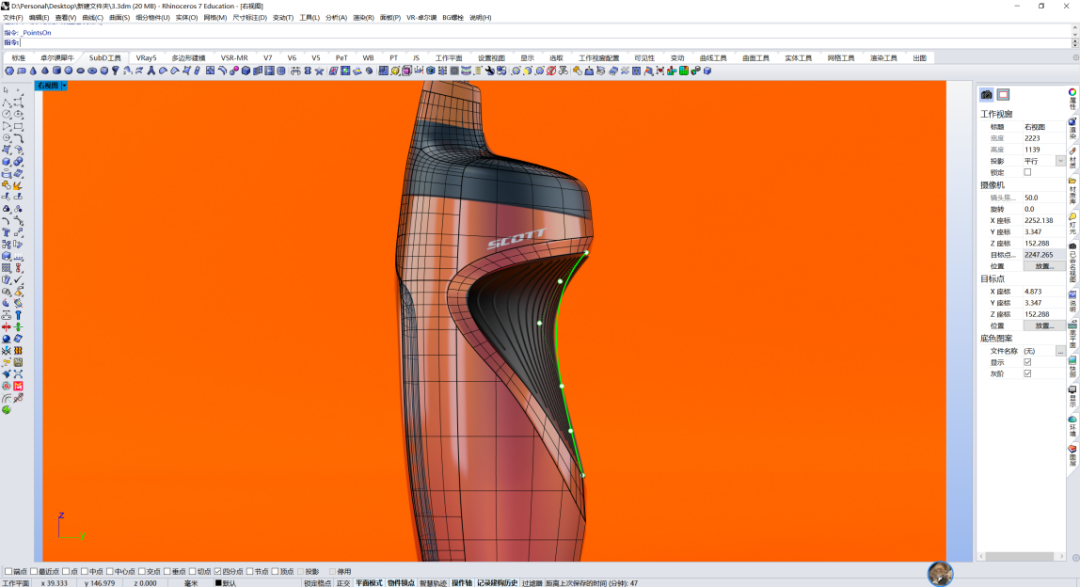Viewport: 1080px width, 587px height.
Task: Click the command line spinner arrow
Action: 1075,43
